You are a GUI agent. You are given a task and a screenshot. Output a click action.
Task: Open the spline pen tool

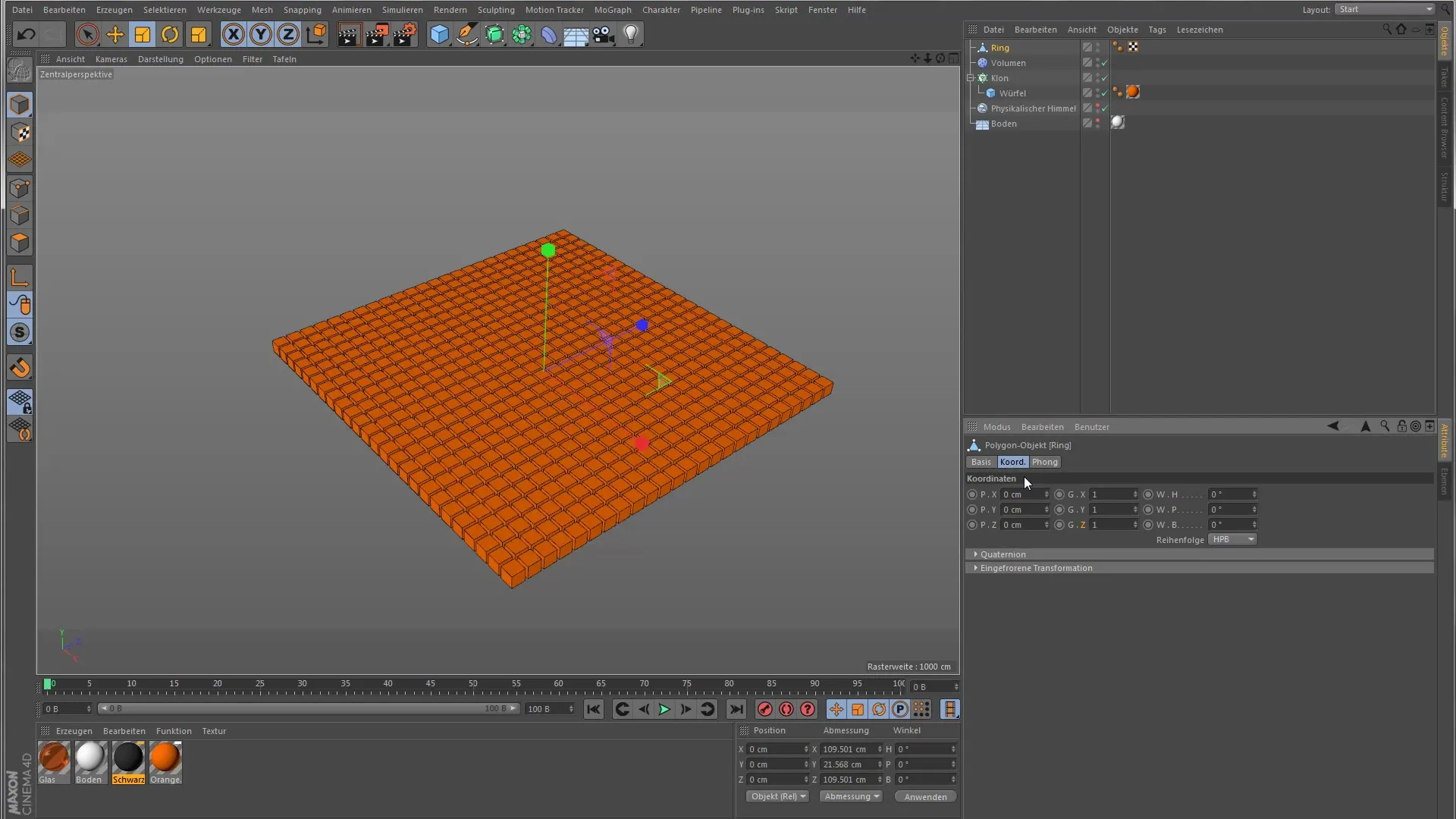(467, 34)
